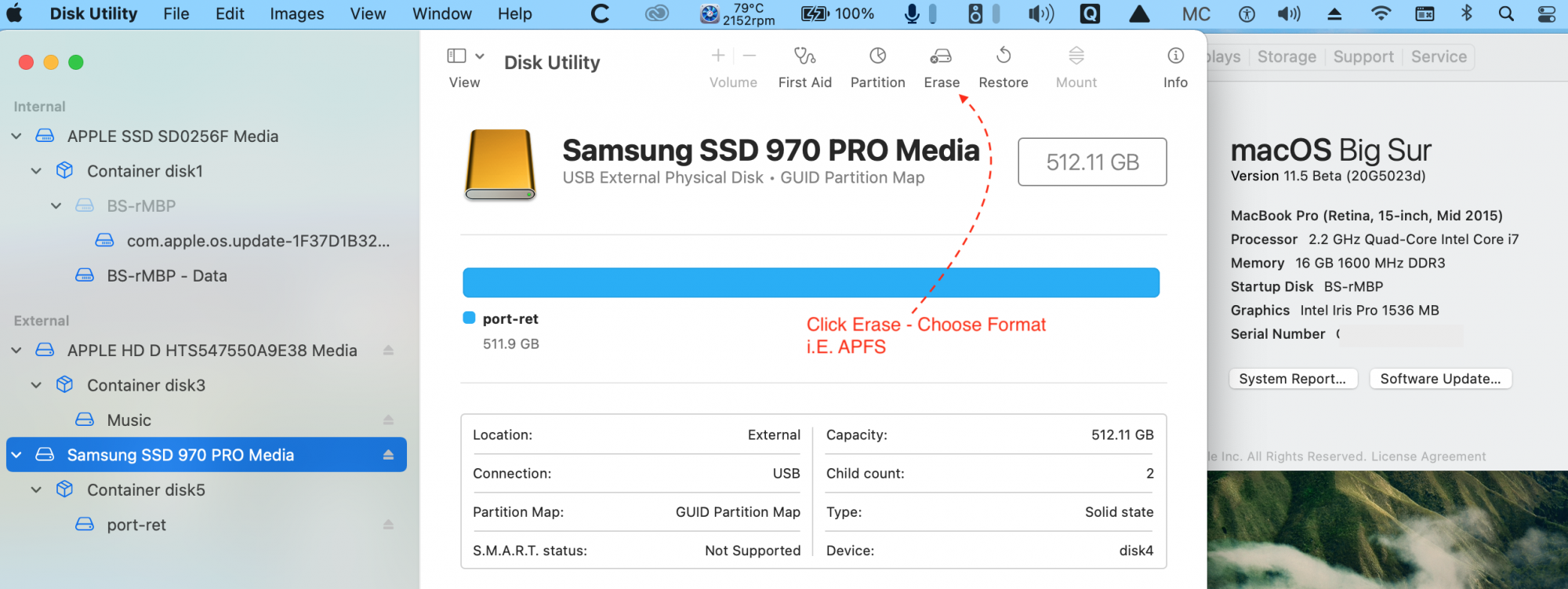Switch to Service tab in About This Mac
This screenshot has width=1568, height=589.
1439,56
